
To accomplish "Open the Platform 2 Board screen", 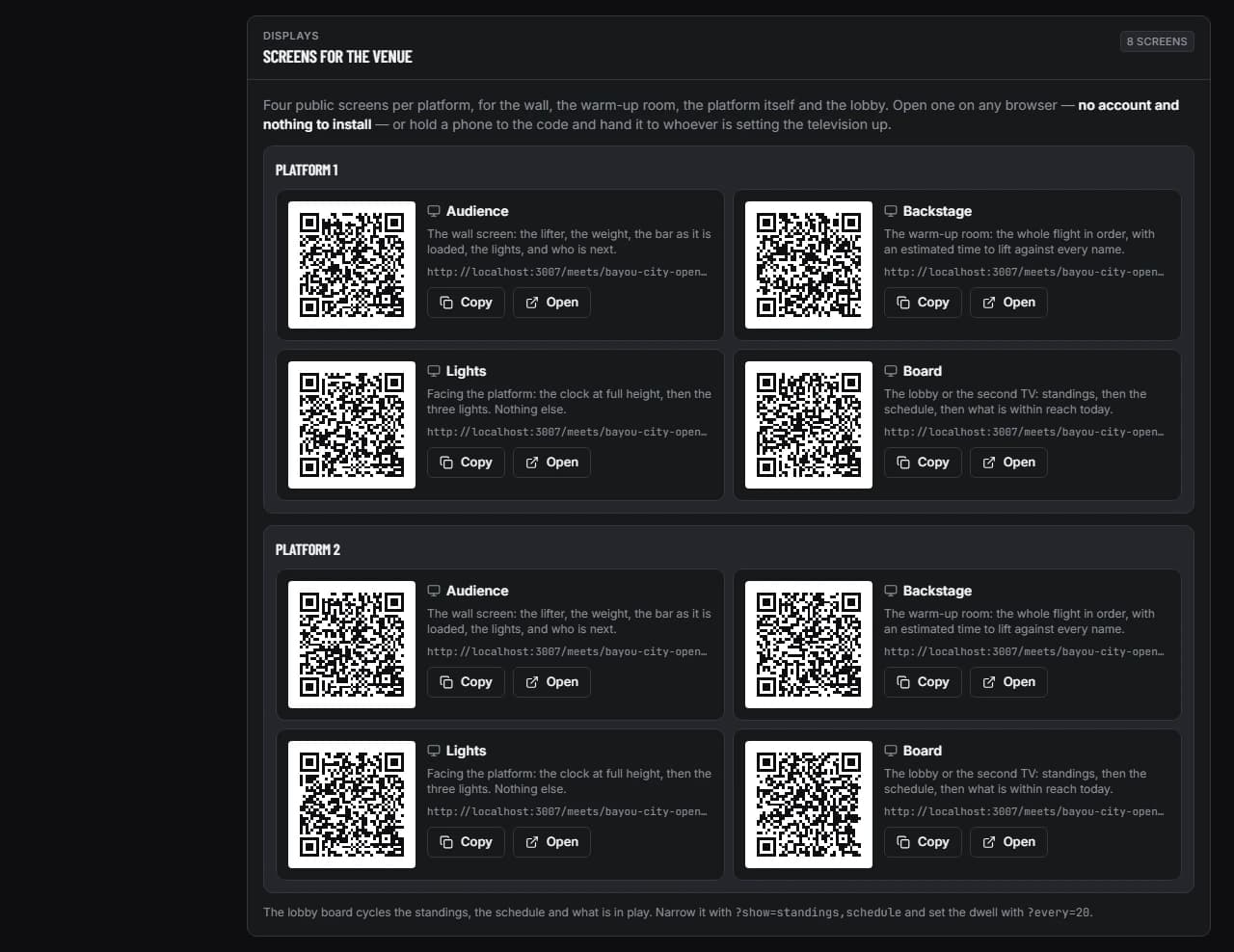I will [x=1008, y=842].
